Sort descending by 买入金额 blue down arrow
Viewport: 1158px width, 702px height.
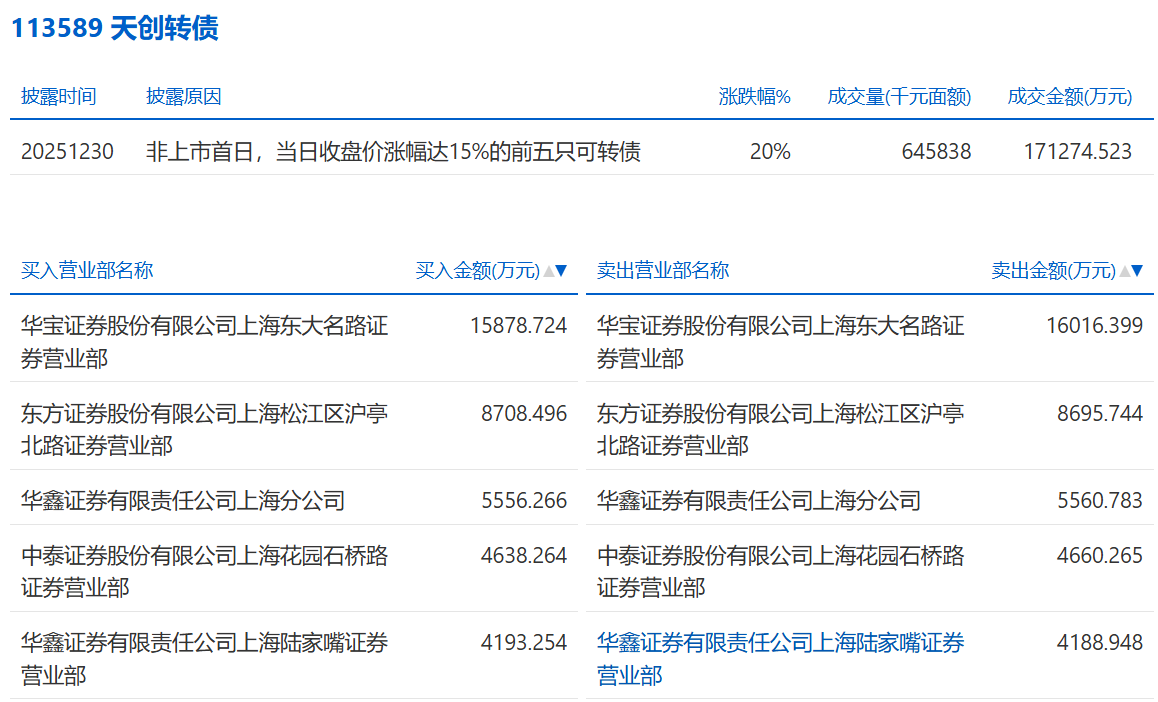coord(561,271)
